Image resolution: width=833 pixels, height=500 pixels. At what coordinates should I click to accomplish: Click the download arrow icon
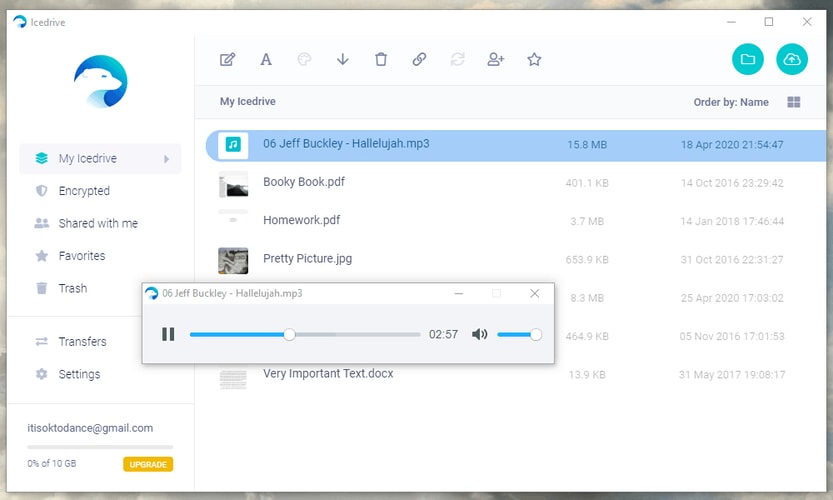coord(343,60)
